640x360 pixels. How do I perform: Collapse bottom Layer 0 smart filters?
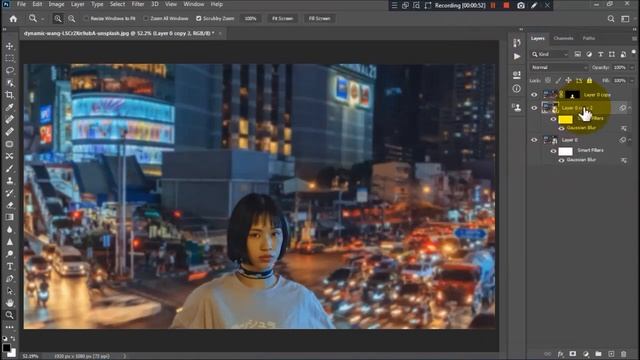[x=629, y=140]
